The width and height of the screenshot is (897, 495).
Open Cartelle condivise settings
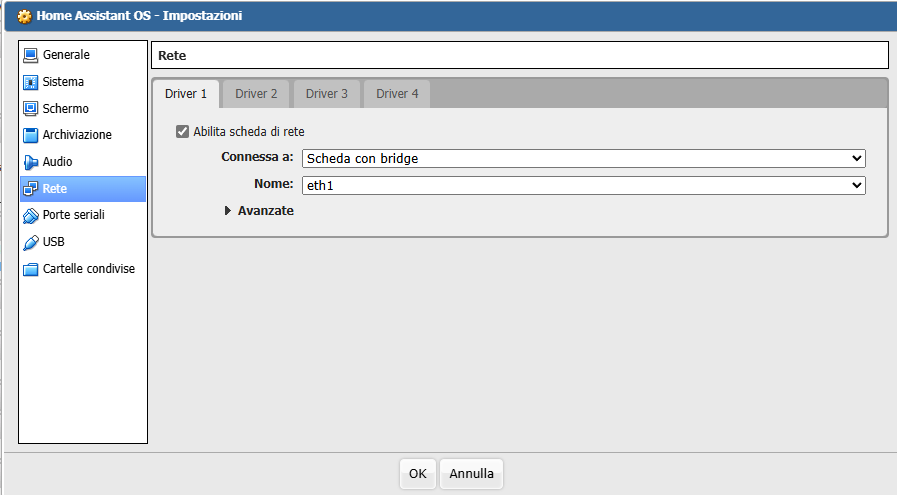(x=83, y=269)
